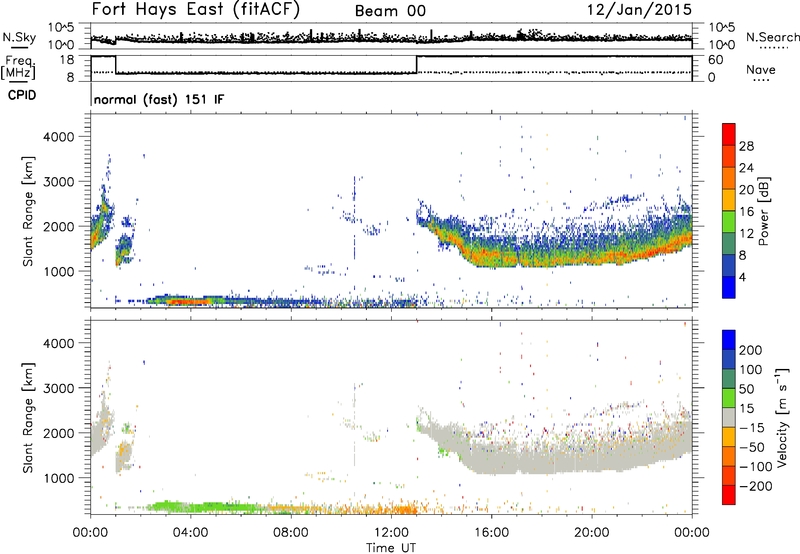Screen dimensions: 800x554
Task: Click the "-200" value on the velocity scale
Action: coord(756,486)
